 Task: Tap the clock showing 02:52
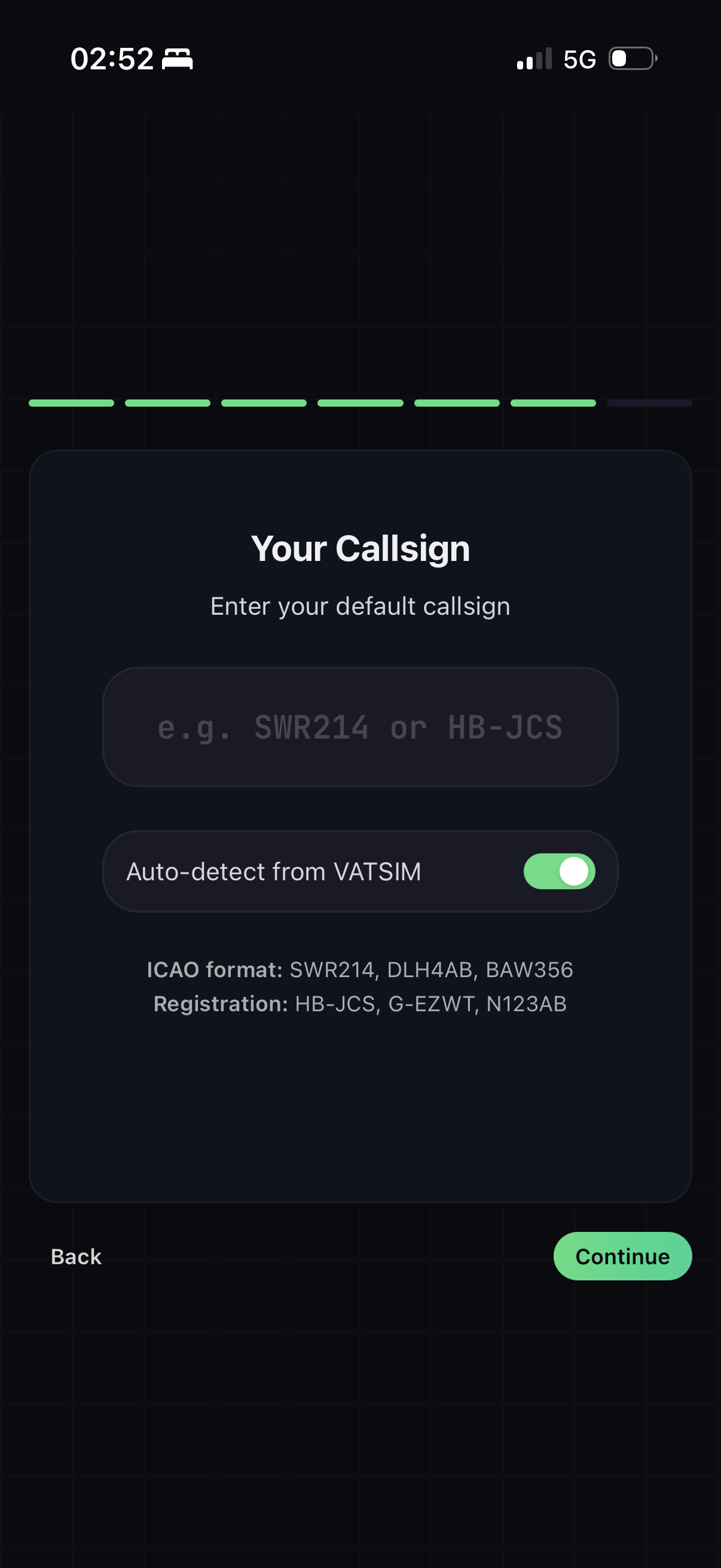(112, 58)
